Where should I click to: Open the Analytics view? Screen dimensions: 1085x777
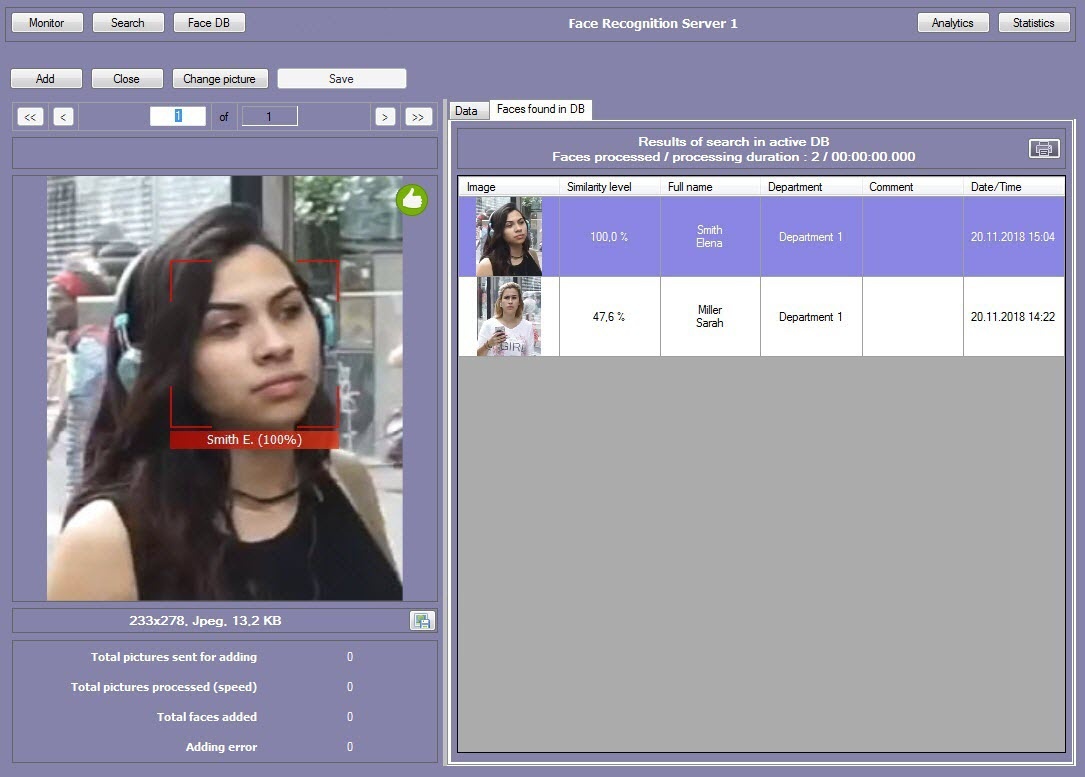click(953, 23)
